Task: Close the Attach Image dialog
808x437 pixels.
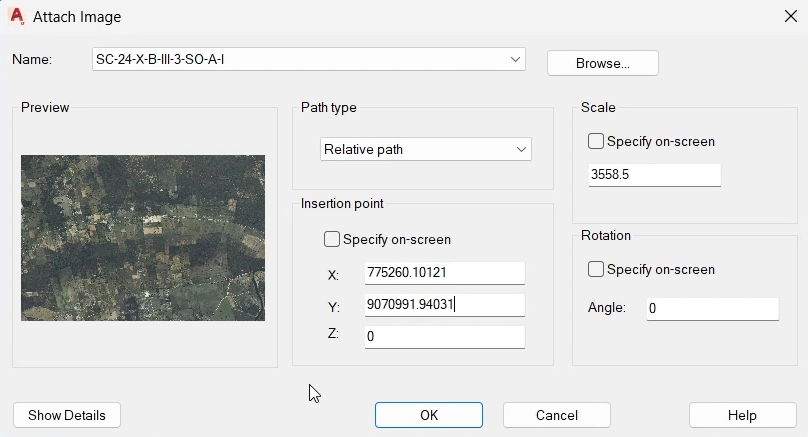Action: (x=790, y=16)
